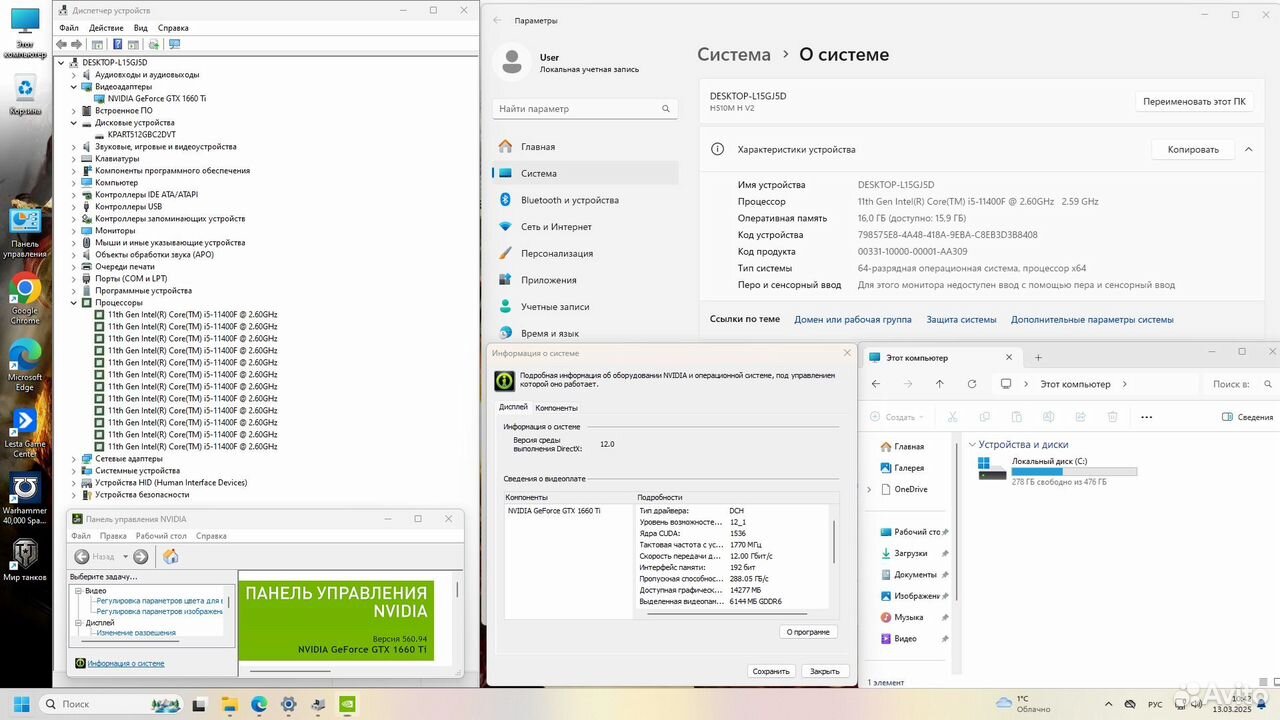
Task: Click the Копировать button in Settings
Action: (x=1193, y=150)
